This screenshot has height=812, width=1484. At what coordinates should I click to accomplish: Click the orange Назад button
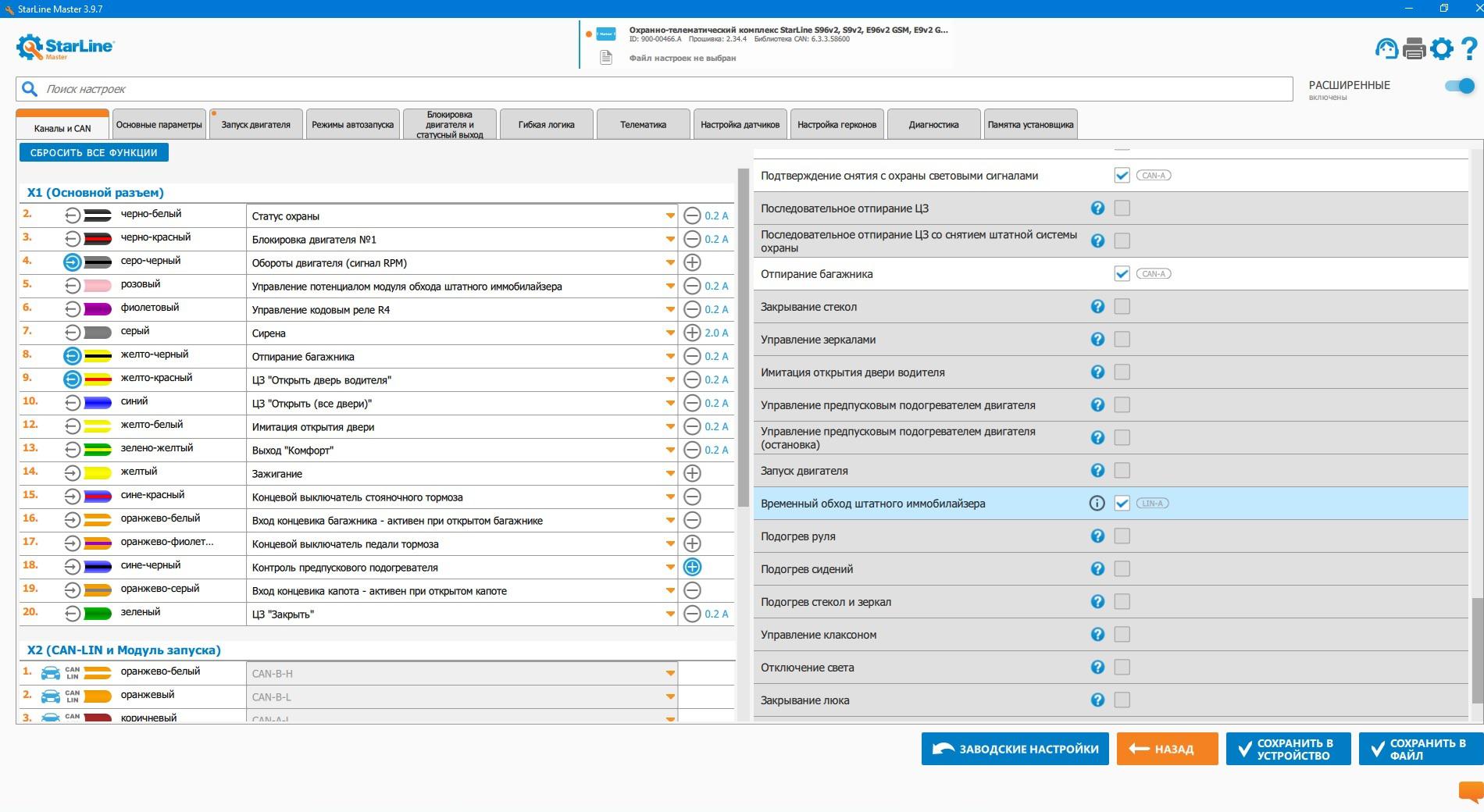pos(1167,749)
